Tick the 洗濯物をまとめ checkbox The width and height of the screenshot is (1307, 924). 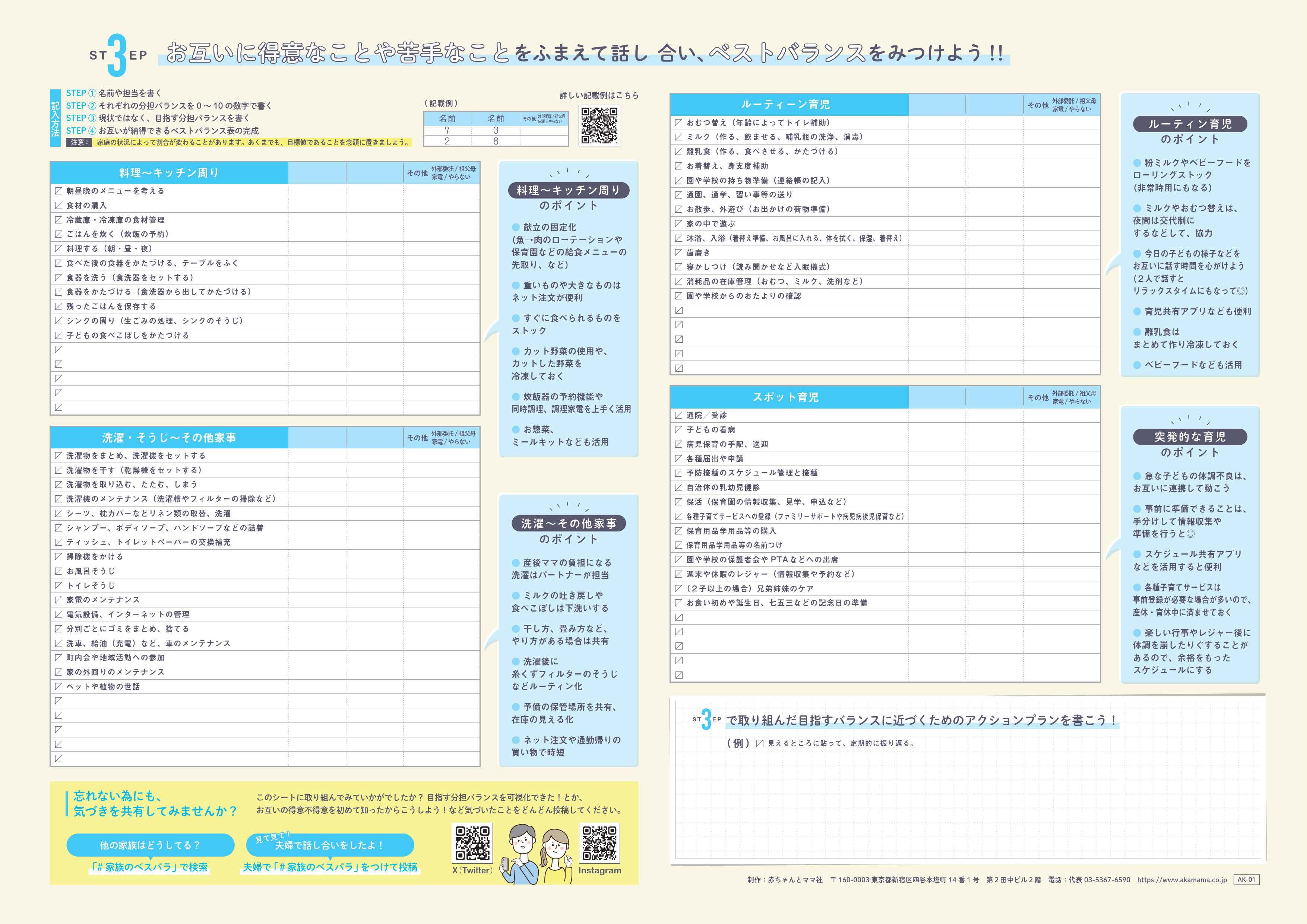coord(58,456)
